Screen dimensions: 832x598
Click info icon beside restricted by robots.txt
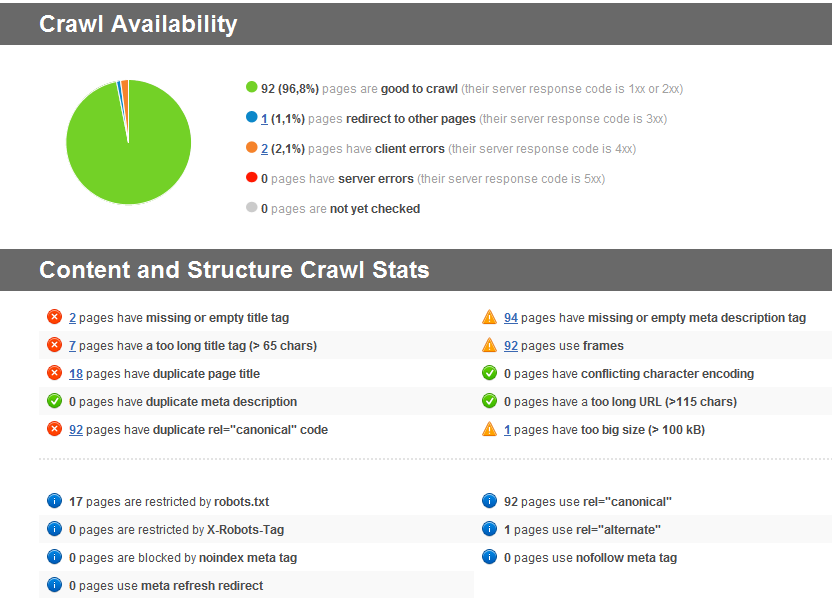55,501
